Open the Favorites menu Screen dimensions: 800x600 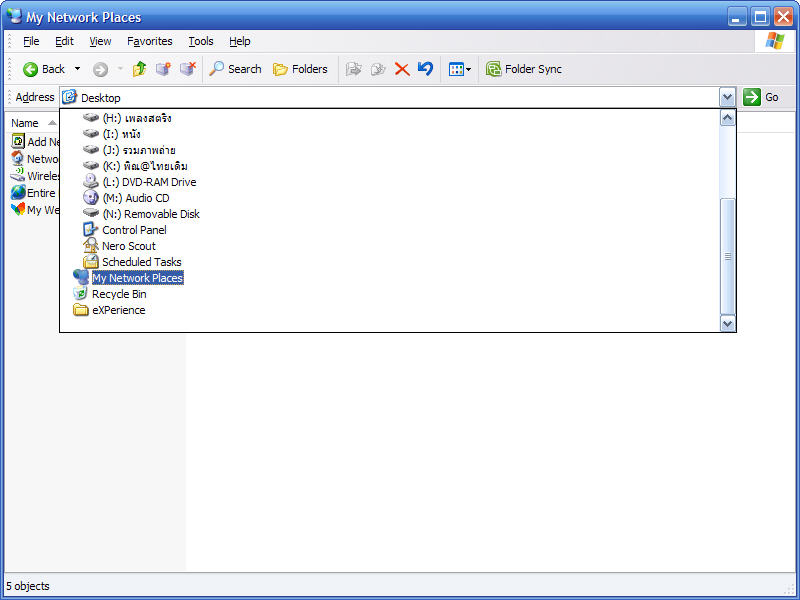point(149,41)
